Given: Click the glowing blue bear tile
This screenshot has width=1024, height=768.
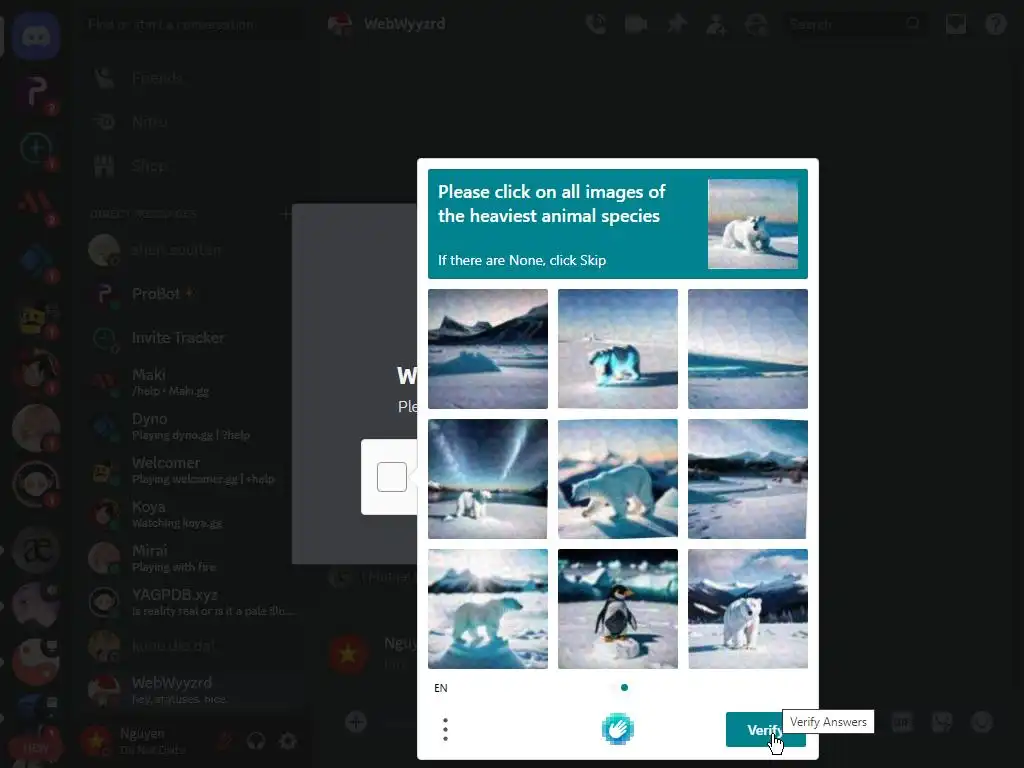Looking at the screenshot, I should pyautogui.click(x=618, y=349).
